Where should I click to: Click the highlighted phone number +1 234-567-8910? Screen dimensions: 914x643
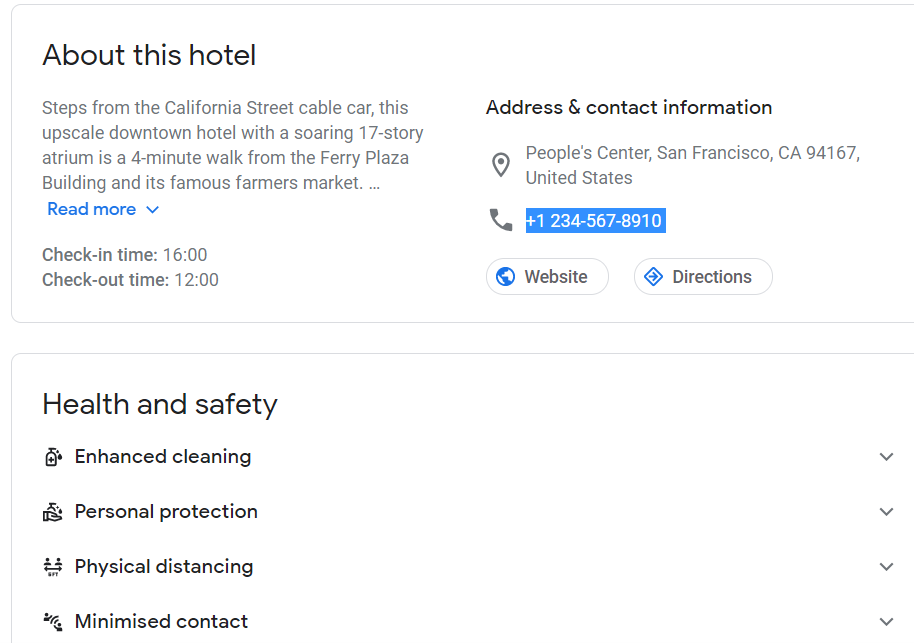point(595,220)
